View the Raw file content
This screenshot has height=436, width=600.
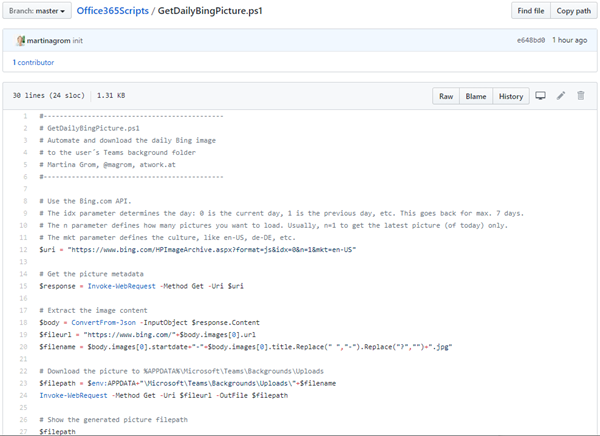pos(446,96)
